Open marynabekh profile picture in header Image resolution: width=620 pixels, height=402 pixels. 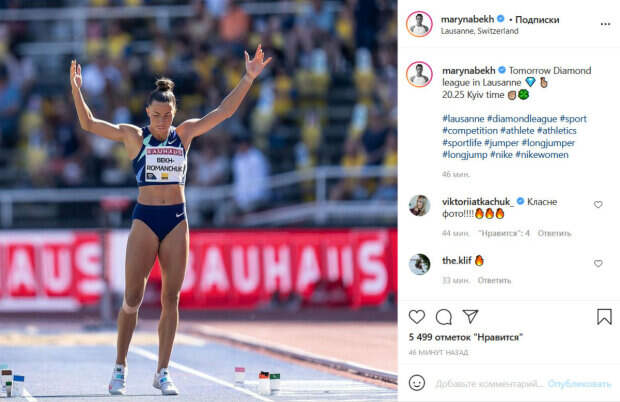pos(419,24)
